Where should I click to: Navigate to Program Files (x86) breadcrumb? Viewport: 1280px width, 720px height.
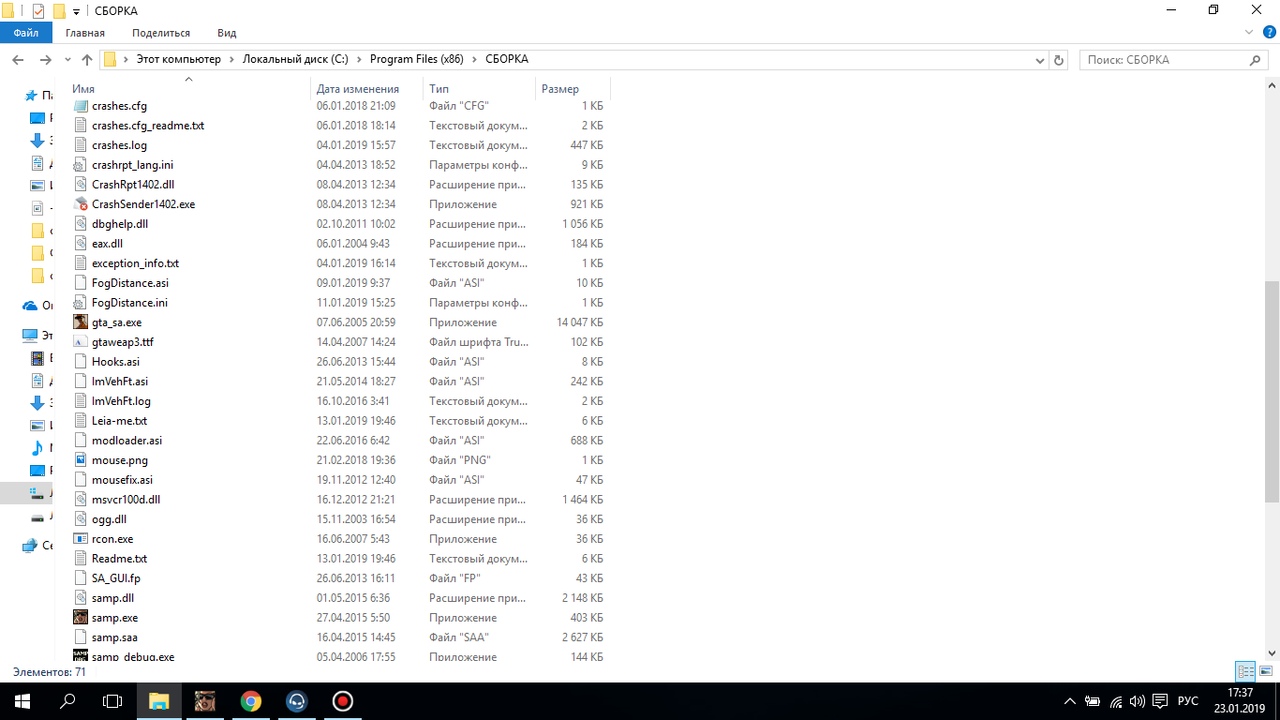tap(416, 60)
